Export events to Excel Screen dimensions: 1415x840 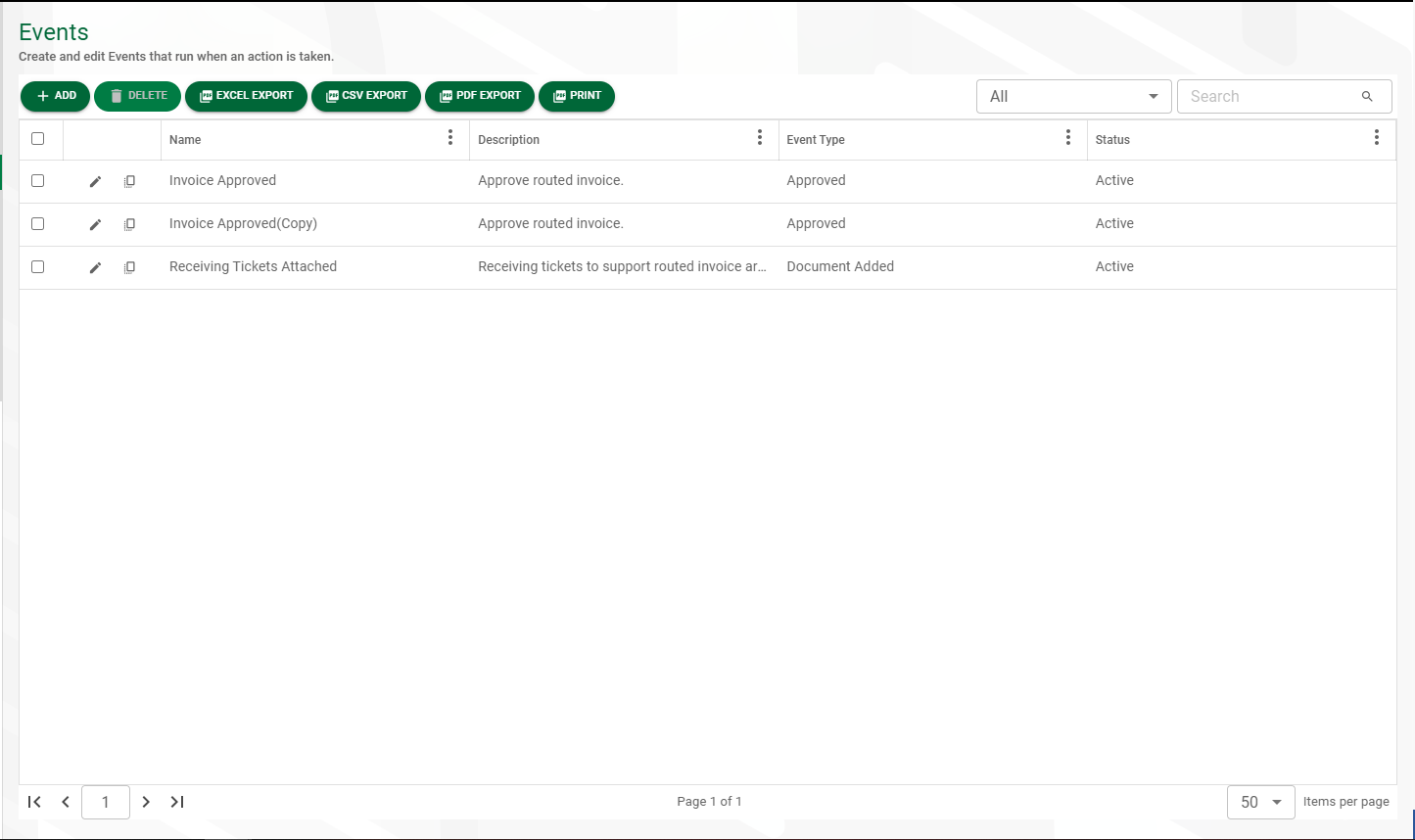click(246, 96)
